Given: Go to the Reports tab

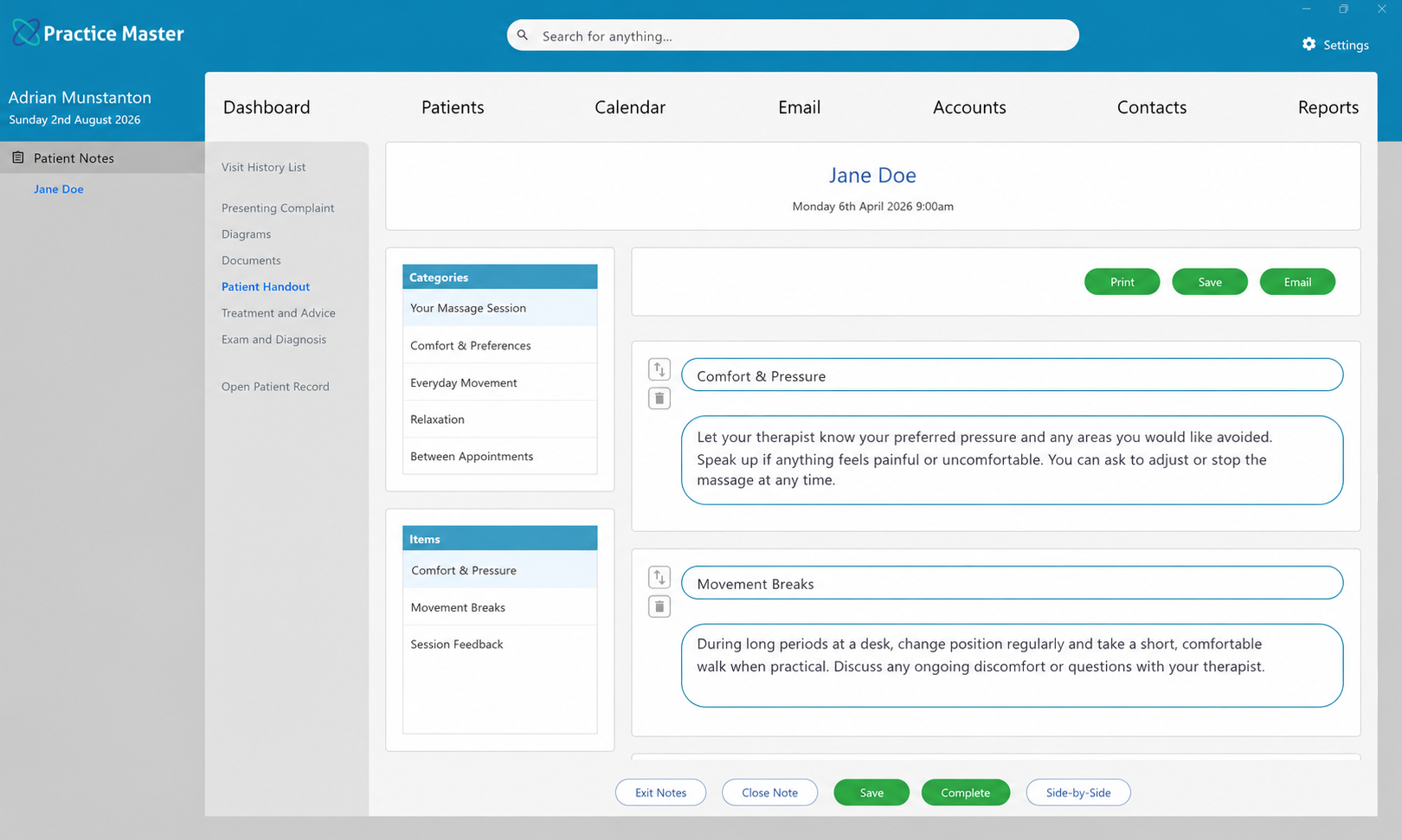Looking at the screenshot, I should pos(1328,107).
